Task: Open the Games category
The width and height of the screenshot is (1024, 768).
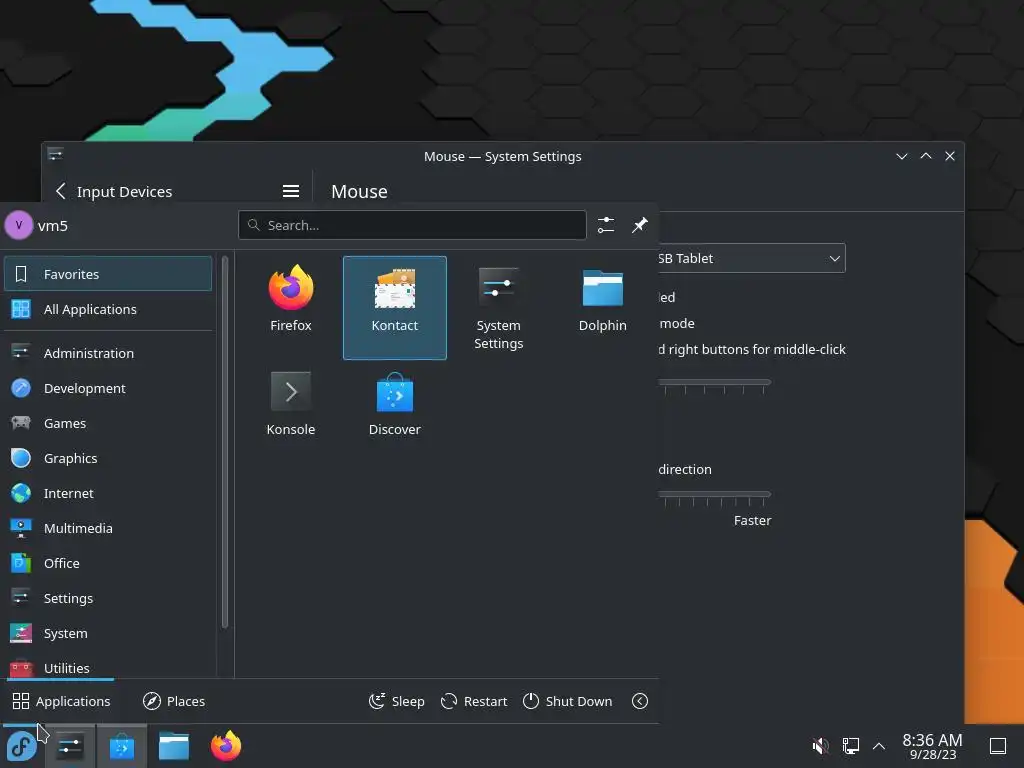Action: coord(108,423)
